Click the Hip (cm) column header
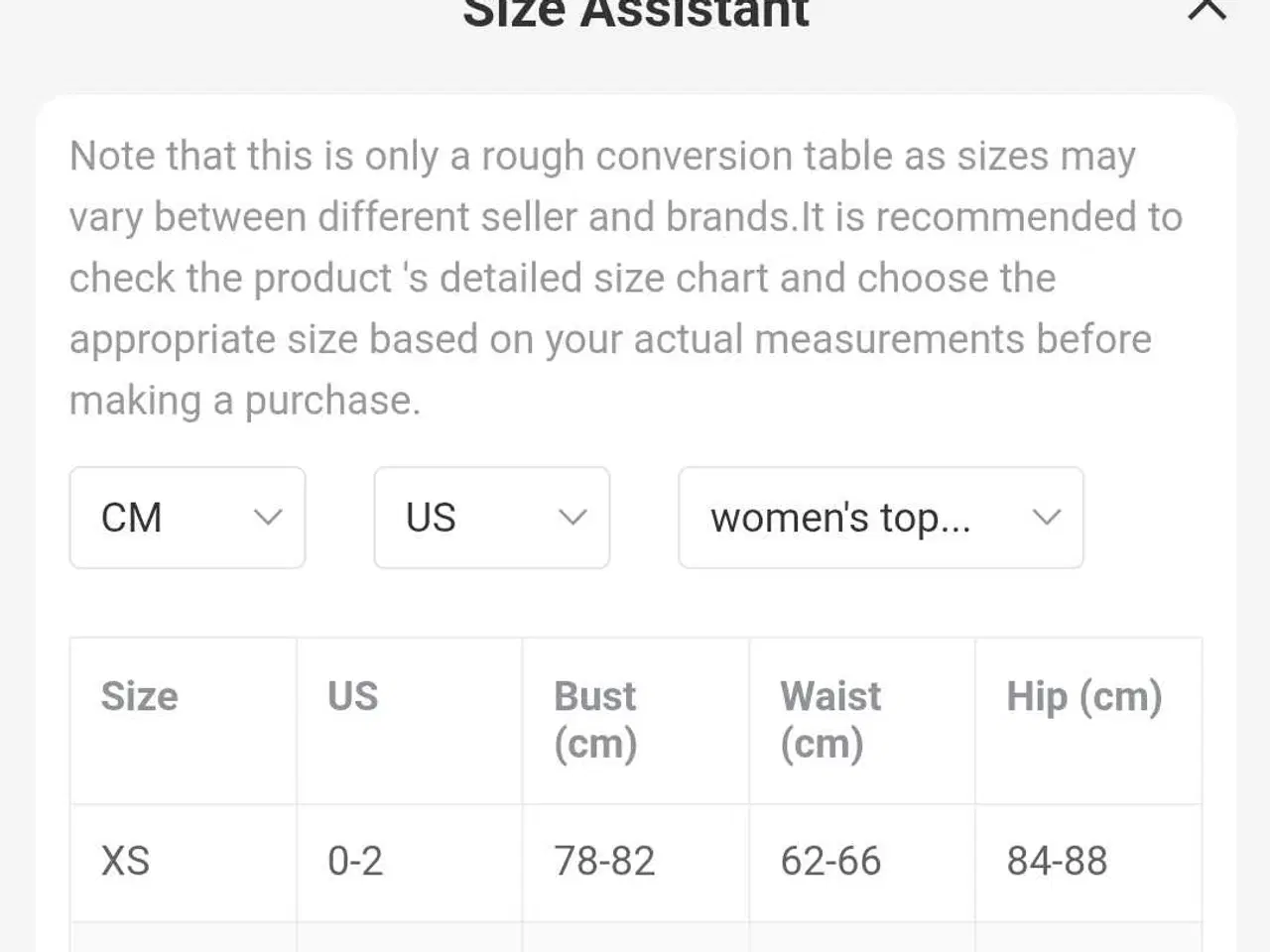Screen dimensions: 1270x952 tap(1084, 696)
